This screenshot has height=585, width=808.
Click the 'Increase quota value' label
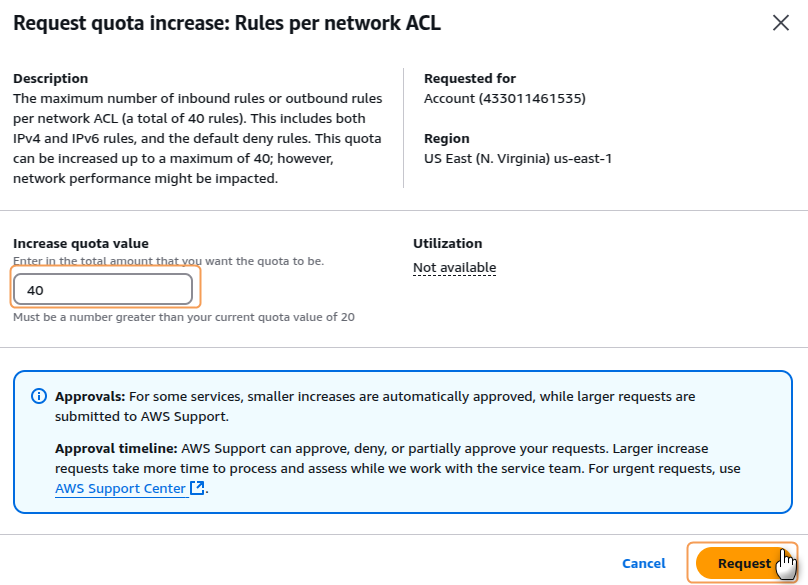[x=80, y=243]
